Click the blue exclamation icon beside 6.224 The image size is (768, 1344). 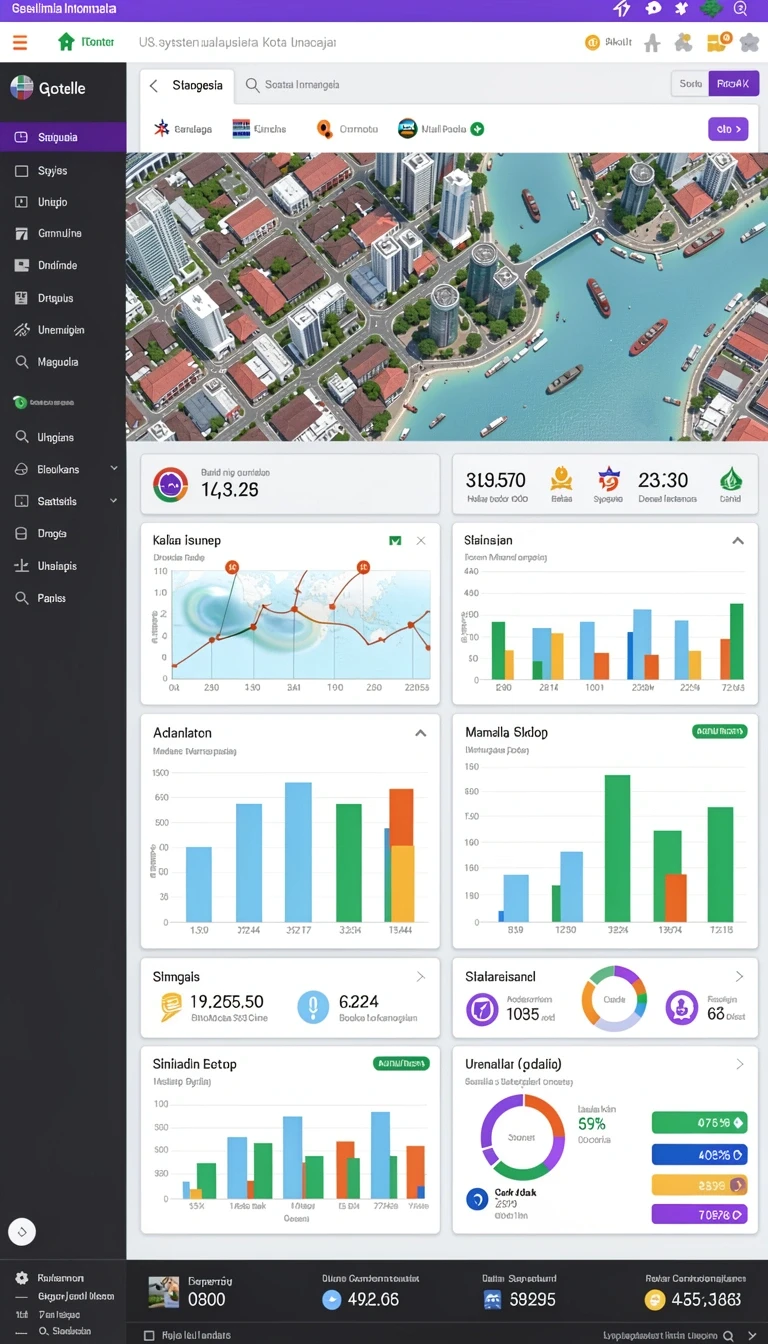coord(313,1008)
